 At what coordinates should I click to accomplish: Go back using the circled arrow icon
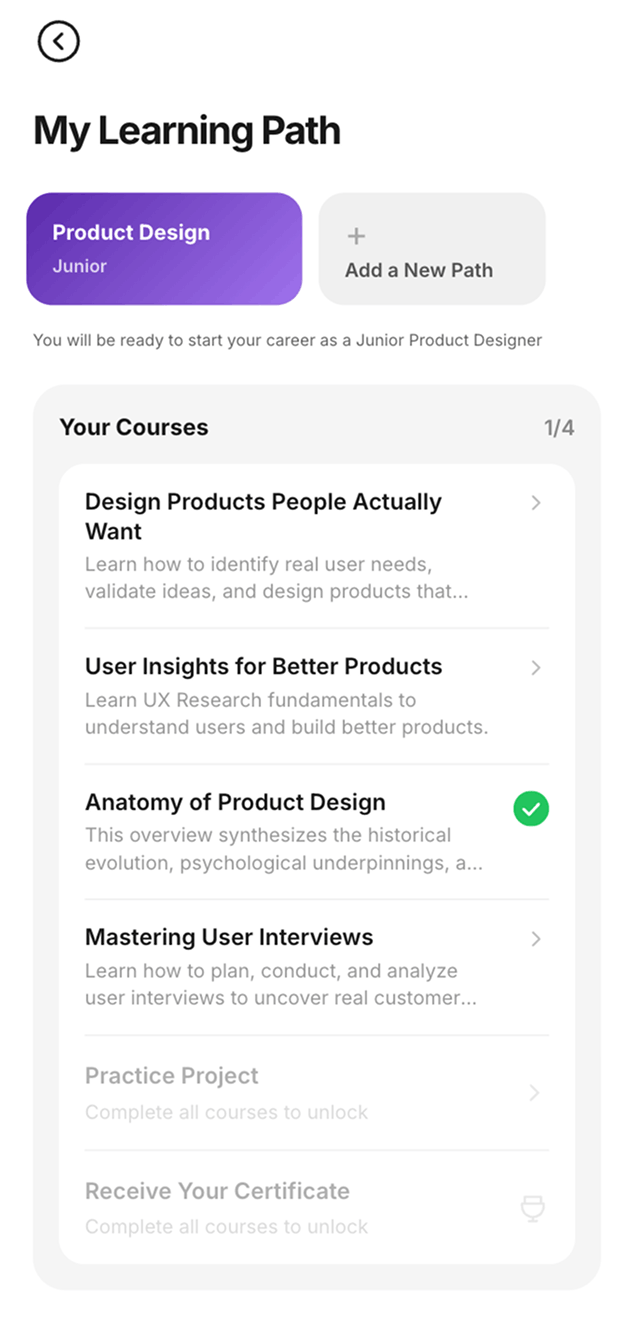pyautogui.click(x=58, y=41)
